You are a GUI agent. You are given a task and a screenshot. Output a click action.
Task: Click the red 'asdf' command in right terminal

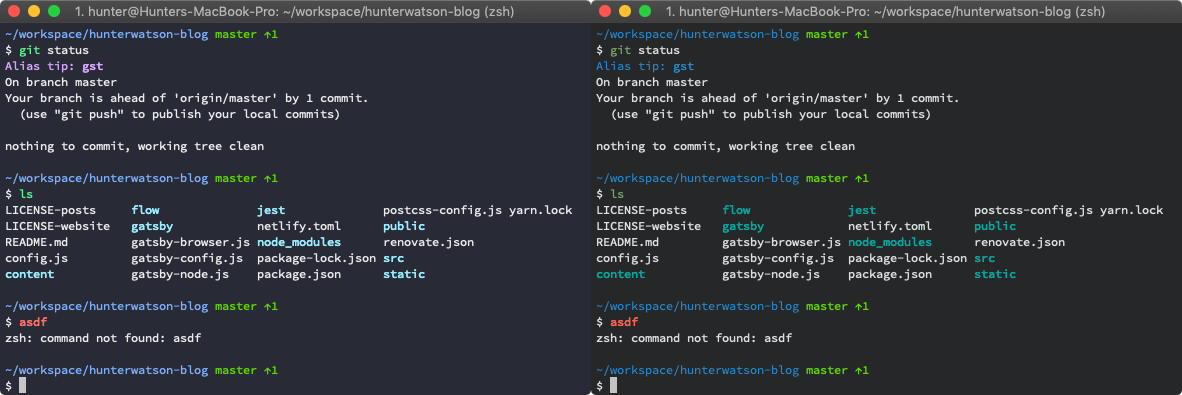tap(624, 323)
